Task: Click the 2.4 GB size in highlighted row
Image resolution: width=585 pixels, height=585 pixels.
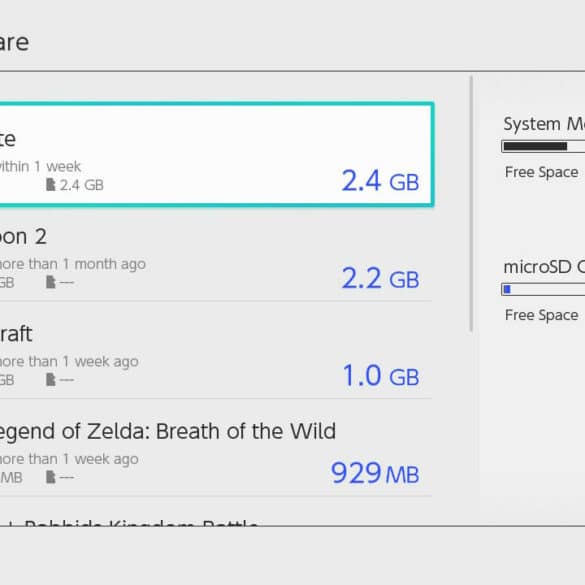Action: [380, 181]
